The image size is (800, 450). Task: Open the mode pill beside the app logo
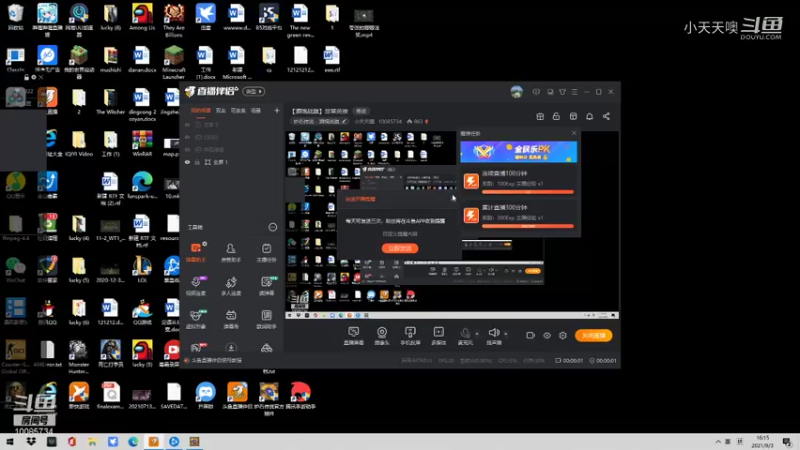(x=254, y=91)
